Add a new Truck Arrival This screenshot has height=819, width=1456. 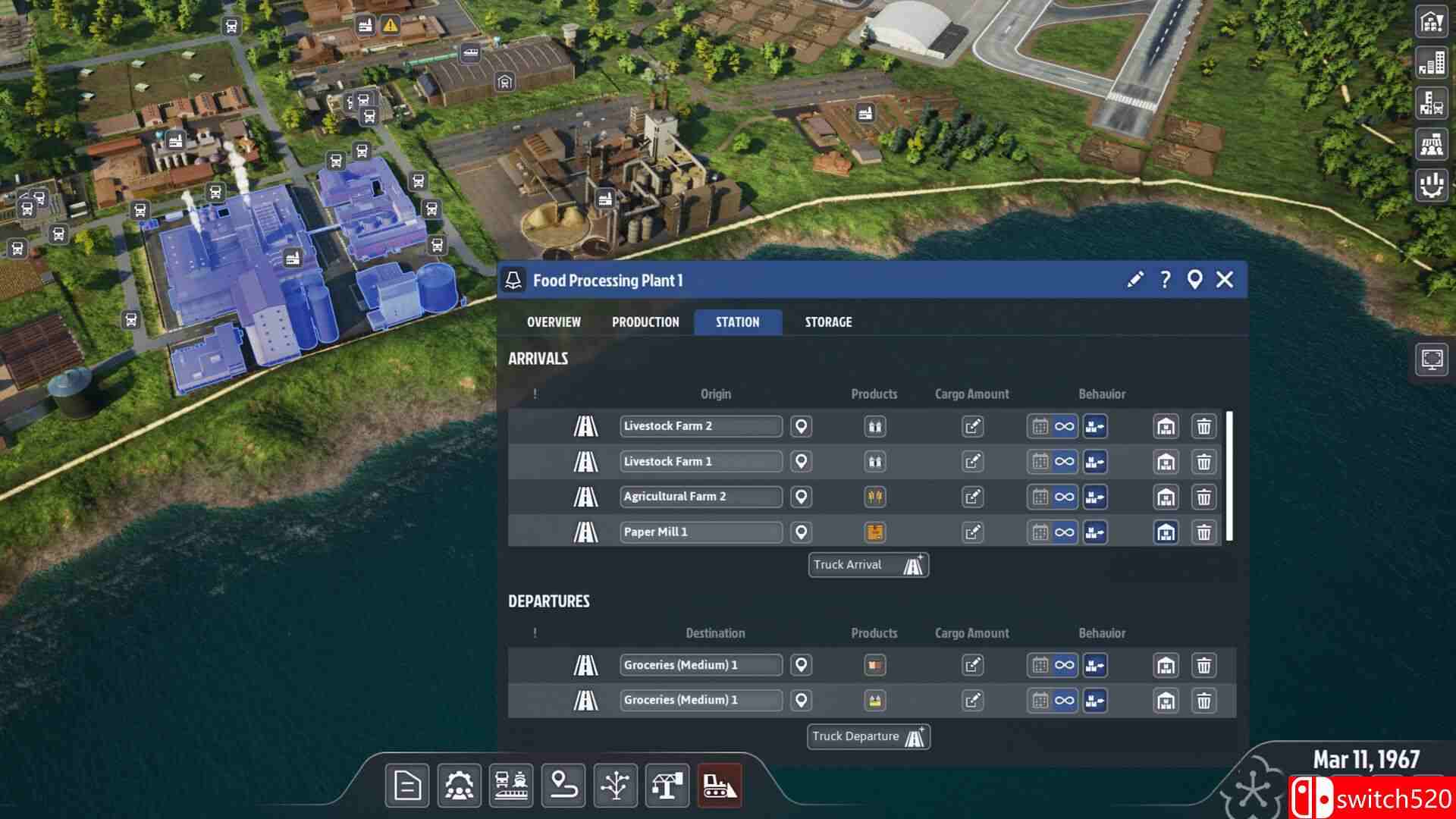[x=867, y=564]
